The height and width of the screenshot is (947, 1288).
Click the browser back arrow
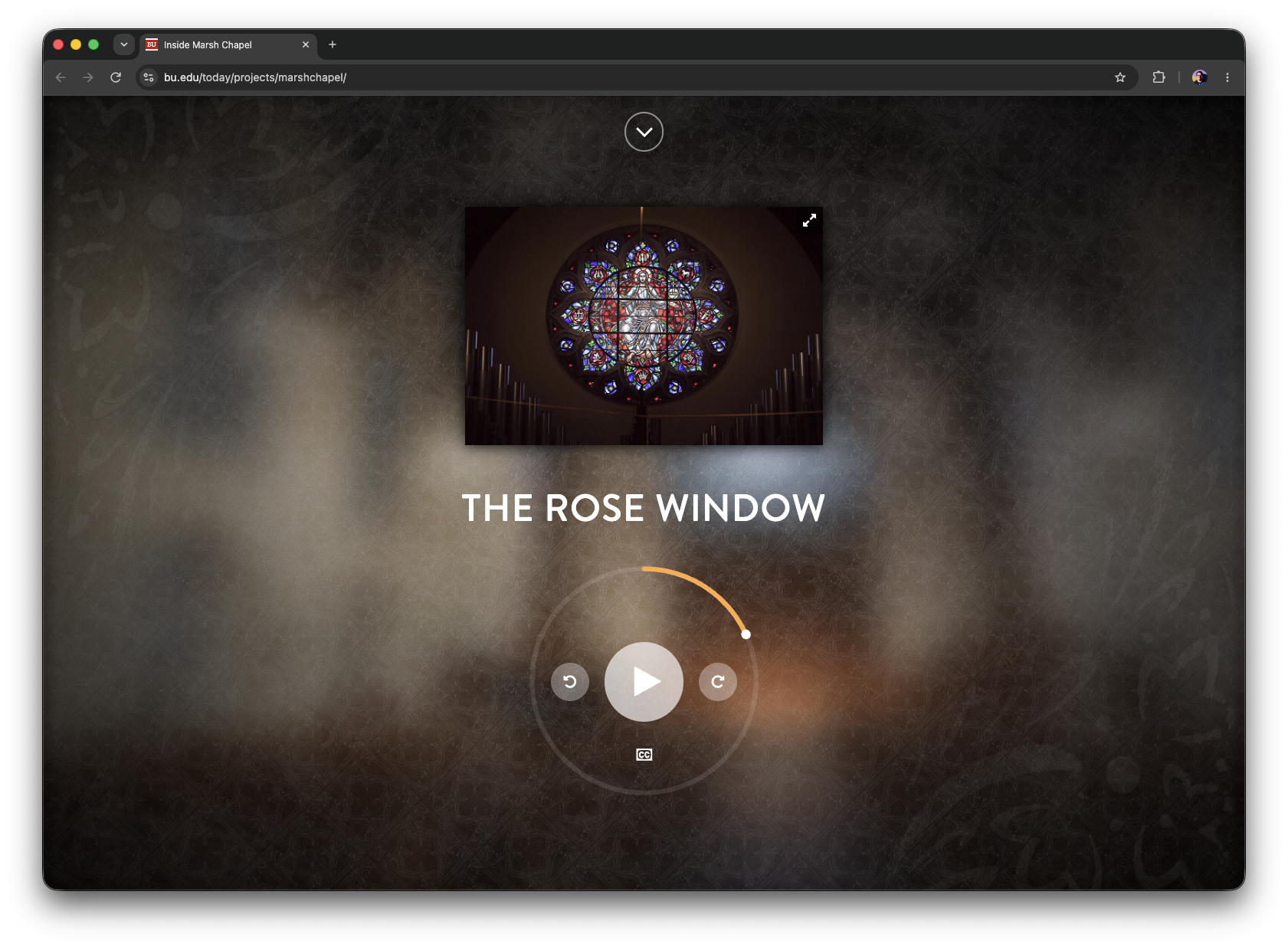coord(61,77)
